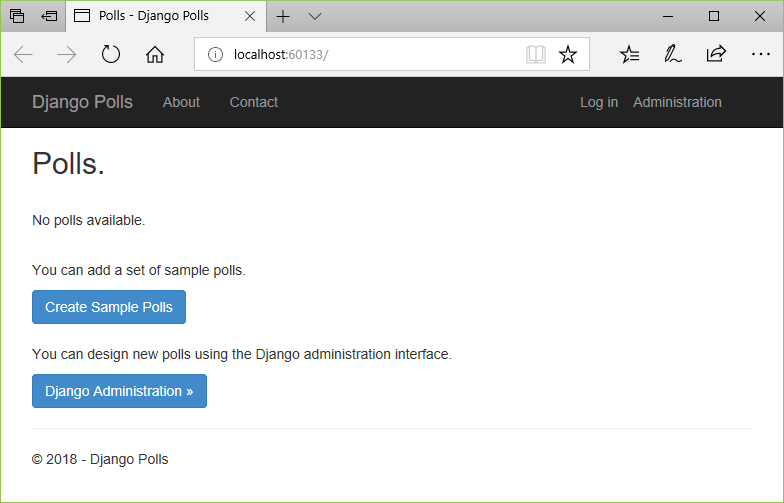Click the Log in link
Viewport: 784px width, 503px height.
tap(599, 102)
